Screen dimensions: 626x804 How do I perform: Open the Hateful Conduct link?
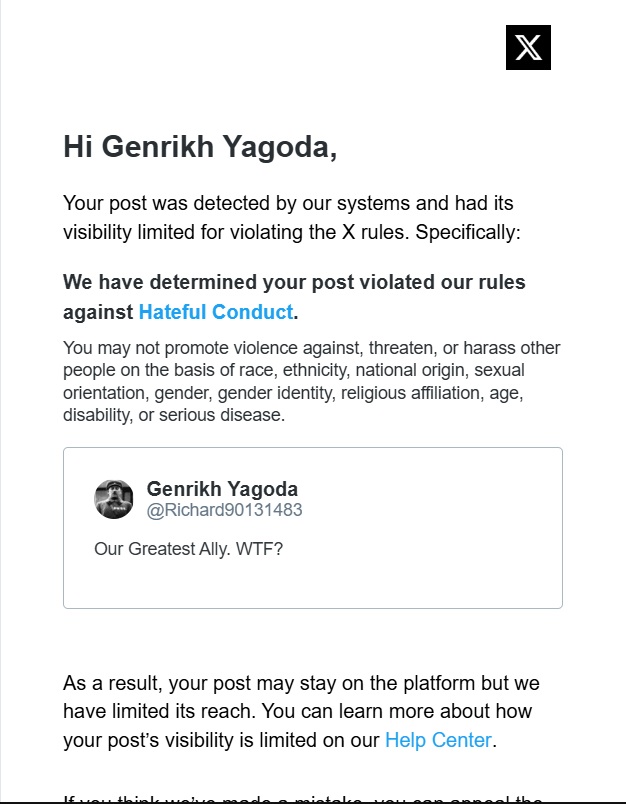pos(215,312)
